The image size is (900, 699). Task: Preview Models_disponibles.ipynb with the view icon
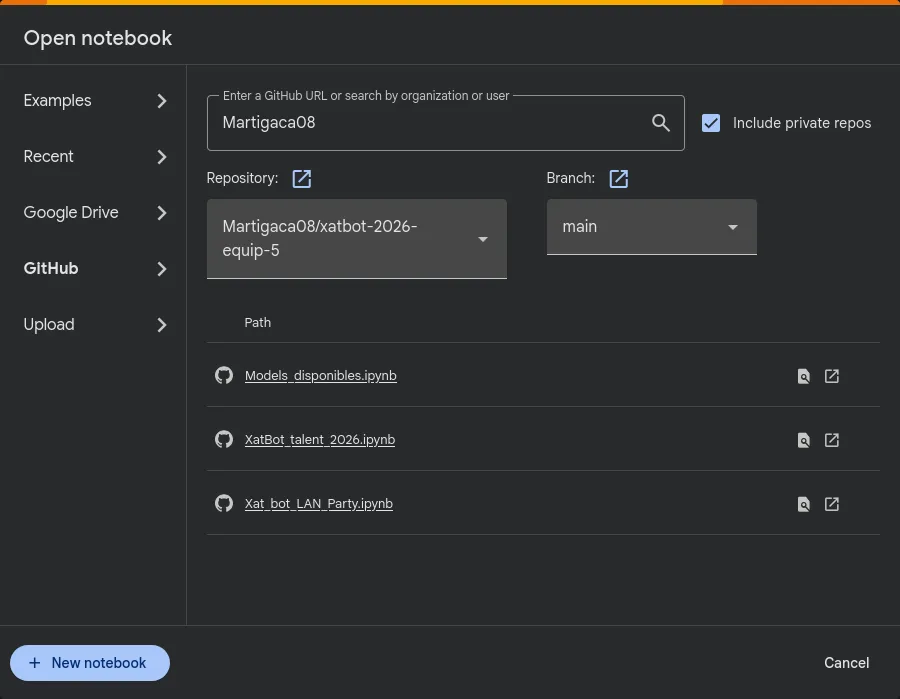(803, 376)
